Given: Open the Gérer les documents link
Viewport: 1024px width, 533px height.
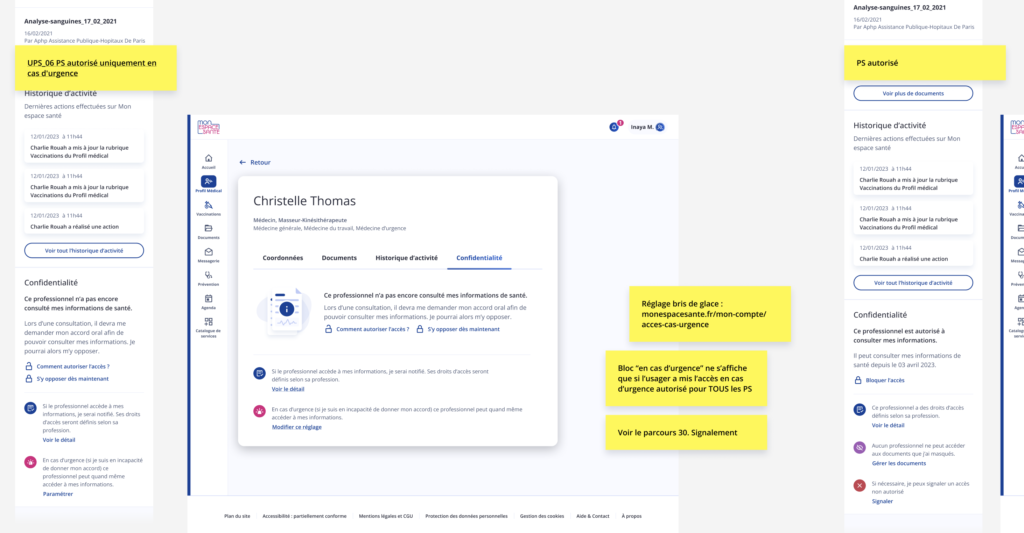Looking at the screenshot, I should [898, 463].
